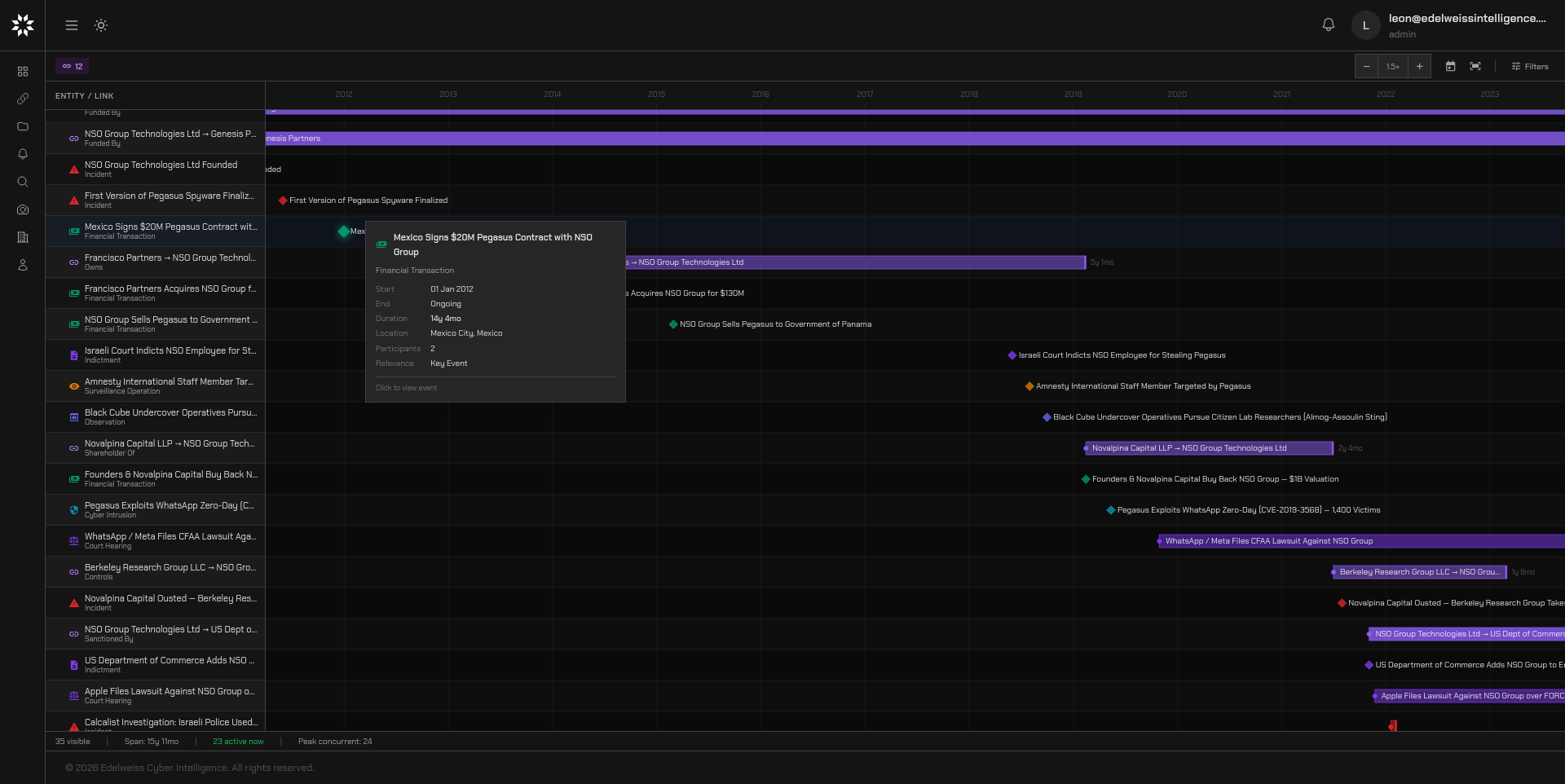
Task: Click Francisco Partners → NSO Group timeline bar
Action: (856, 262)
